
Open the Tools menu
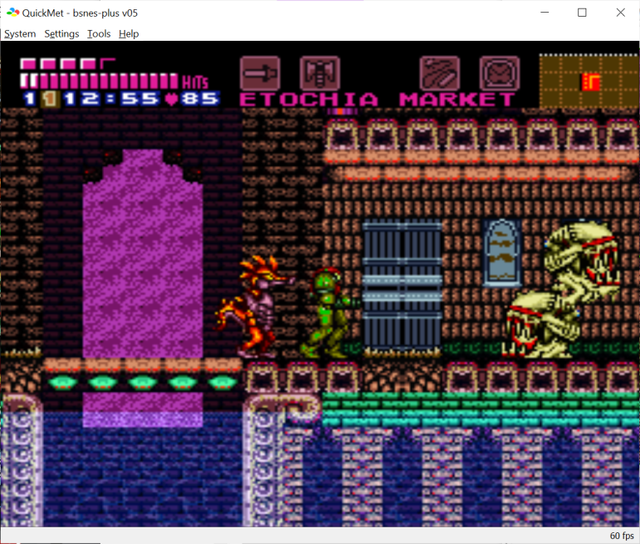pos(99,34)
